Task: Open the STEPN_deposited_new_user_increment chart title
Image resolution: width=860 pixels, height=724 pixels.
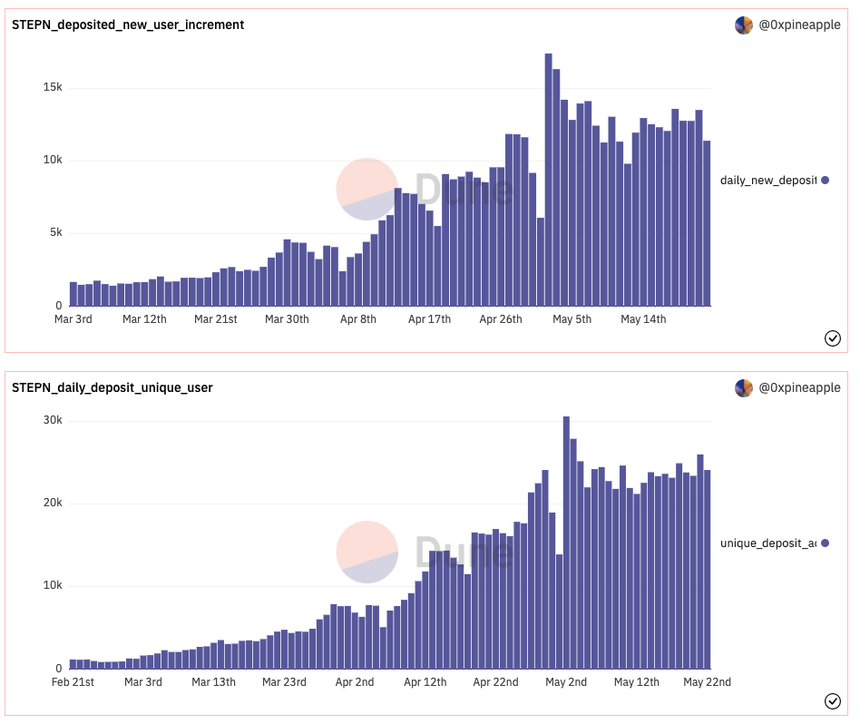Action: click(128, 25)
